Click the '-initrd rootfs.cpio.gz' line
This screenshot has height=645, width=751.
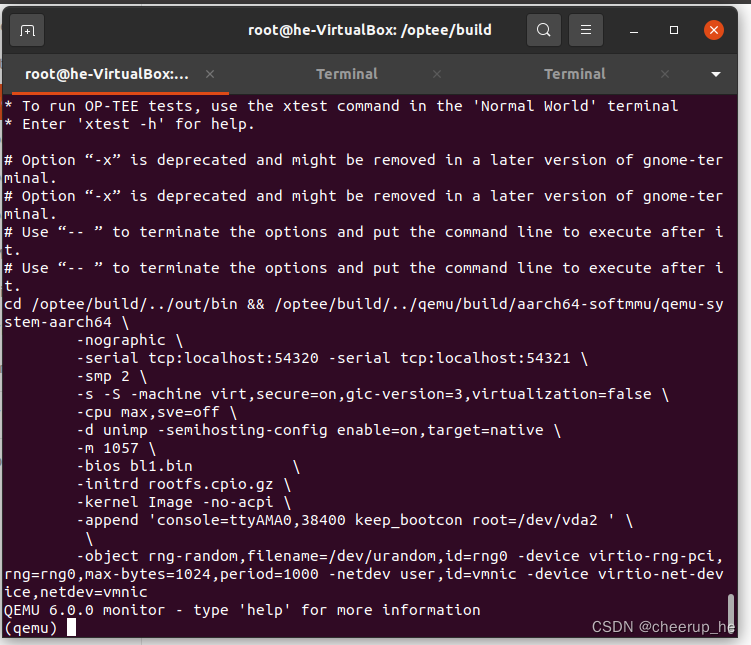point(184,484)
